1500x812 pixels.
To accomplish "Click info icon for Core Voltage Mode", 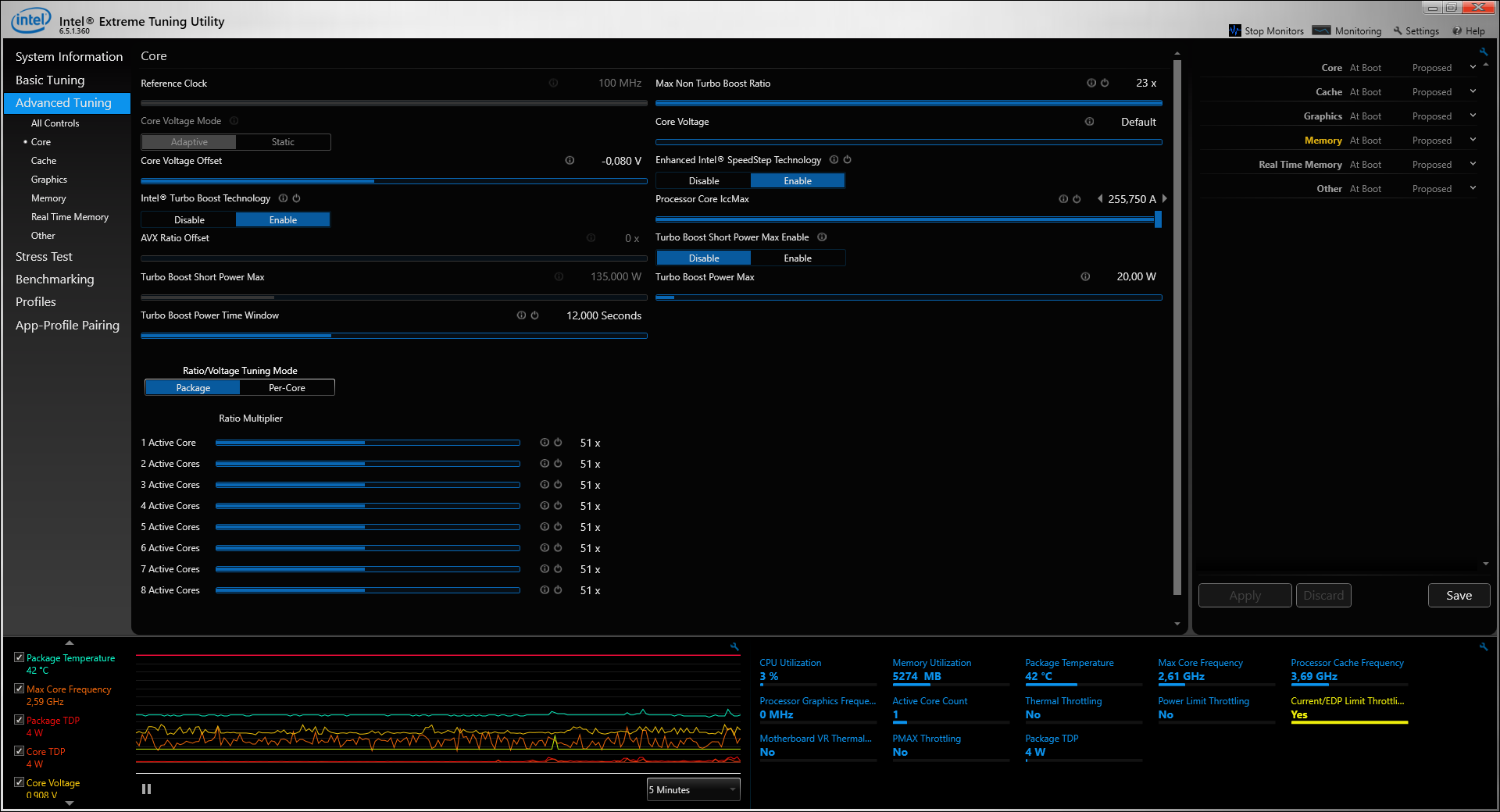I will 234,121.
